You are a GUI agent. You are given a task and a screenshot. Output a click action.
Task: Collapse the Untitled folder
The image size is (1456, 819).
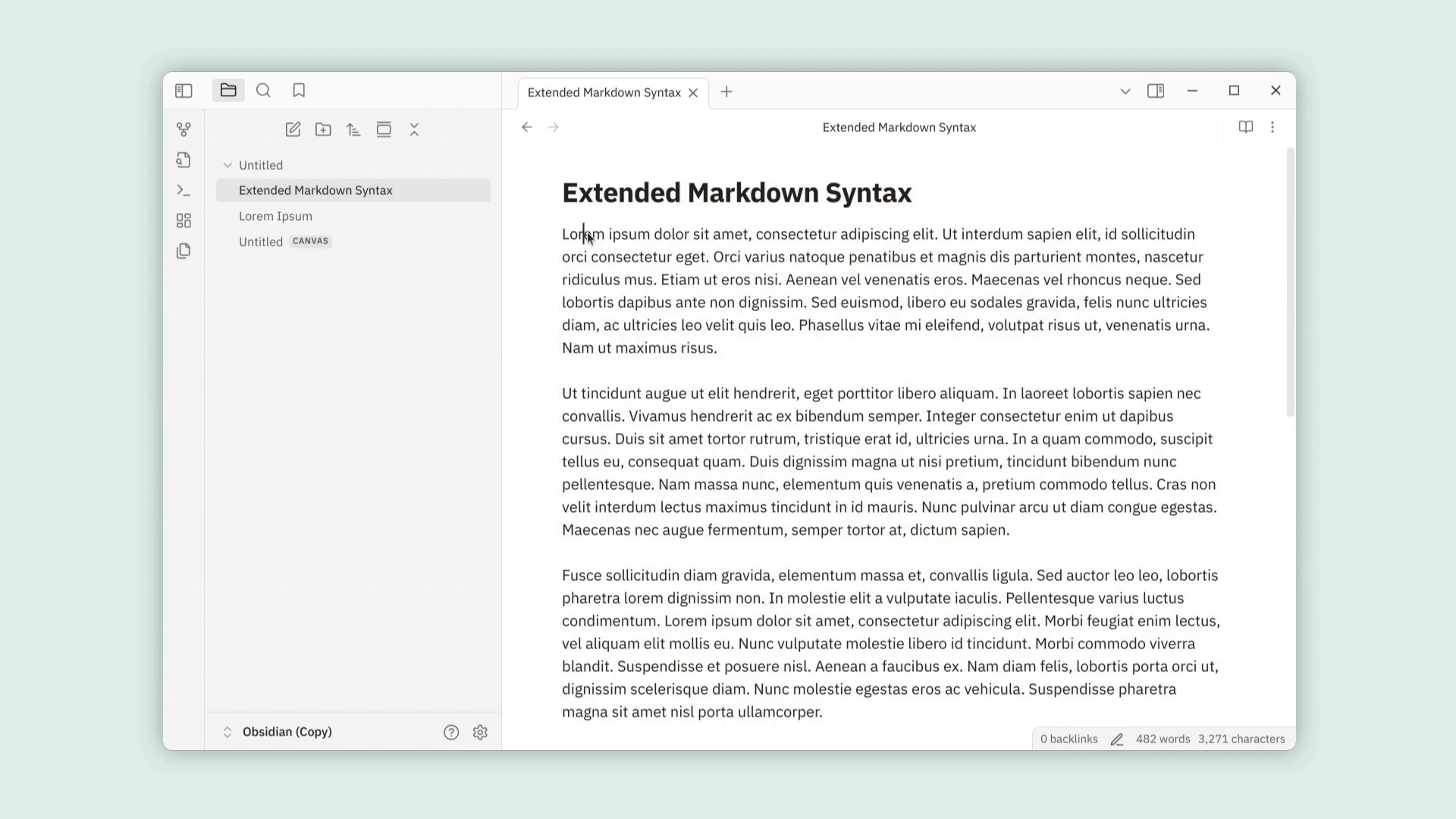(x=227, y=165)
